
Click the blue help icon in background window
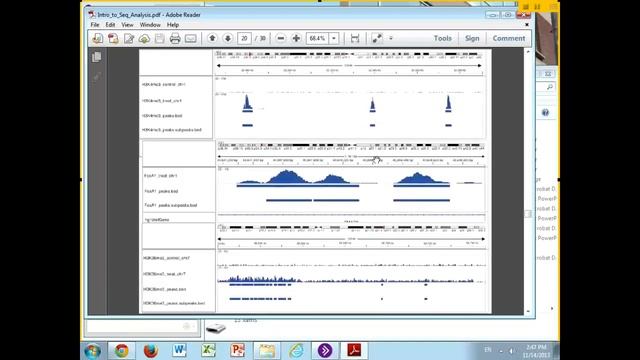[x=545, y=113]
